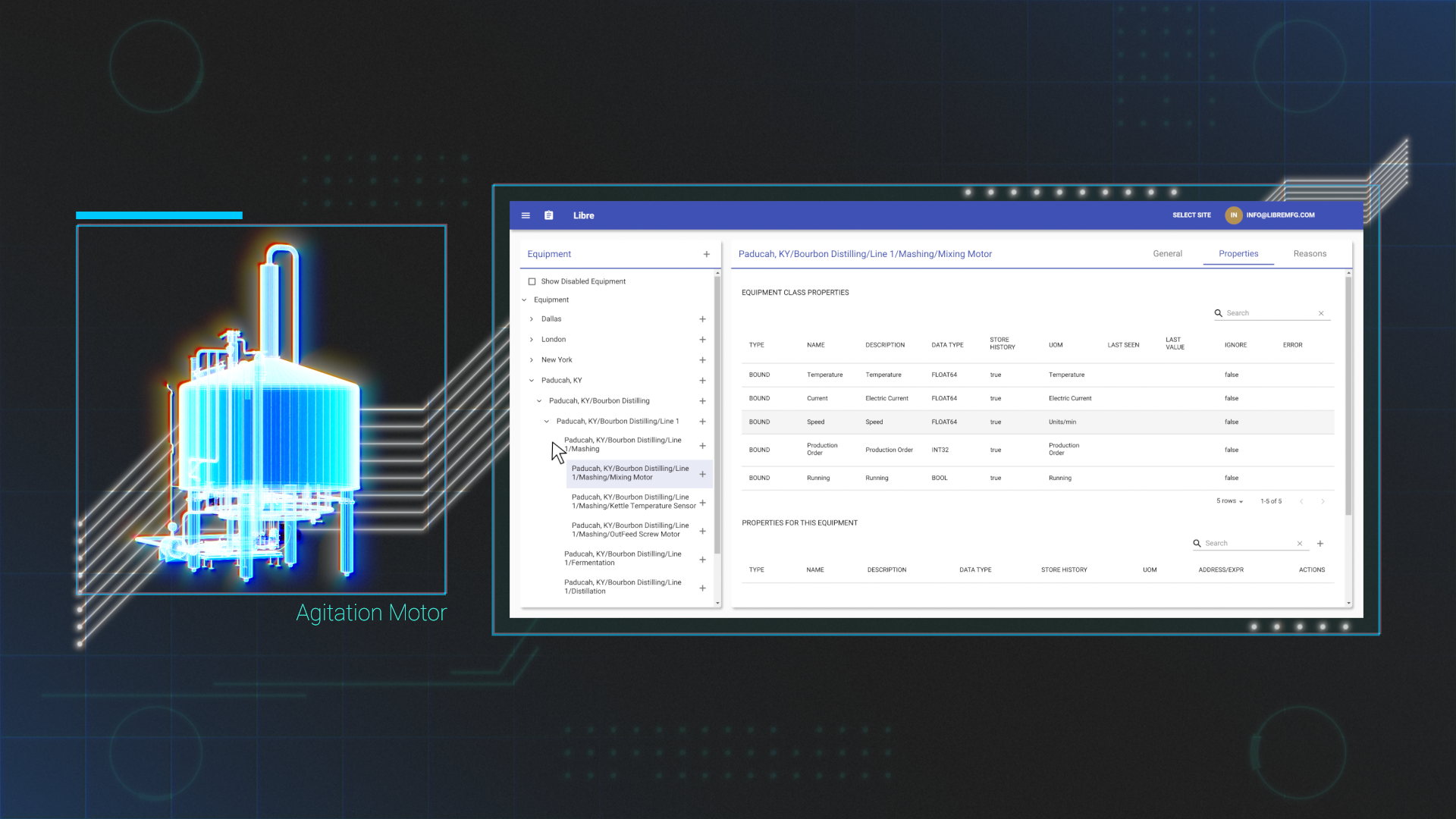
Task: Clear the equipment class properties search
Action: (1321, 313)
